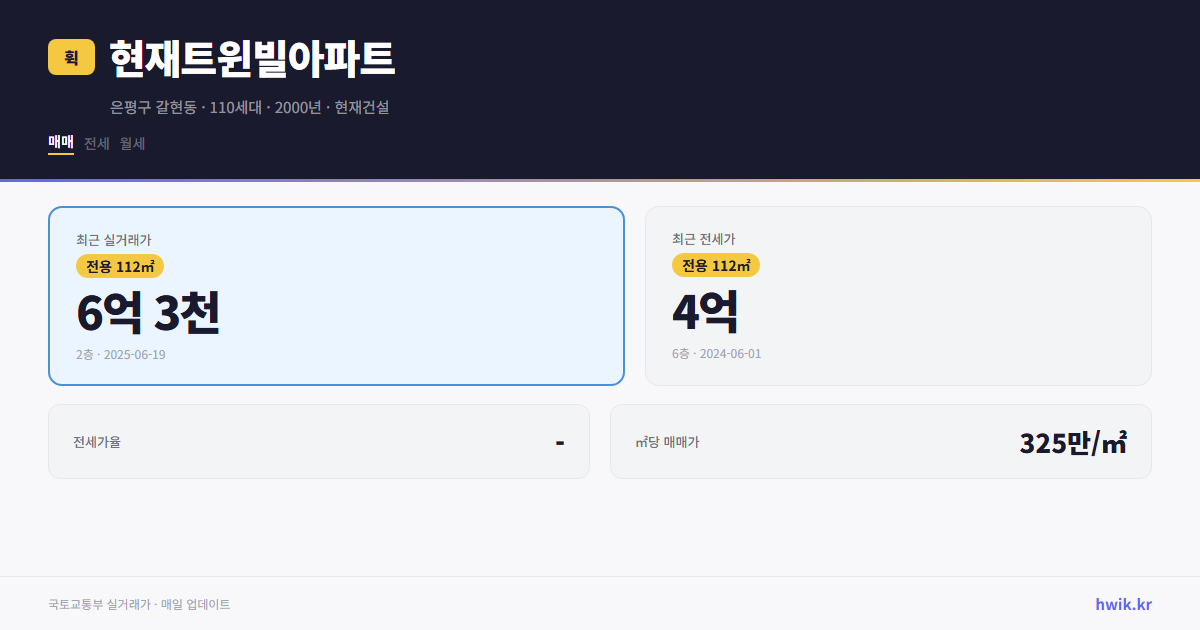1200x630 pixels.
Task: Click the ㎡당 매매가 card
Action: (x=879, y=441)
